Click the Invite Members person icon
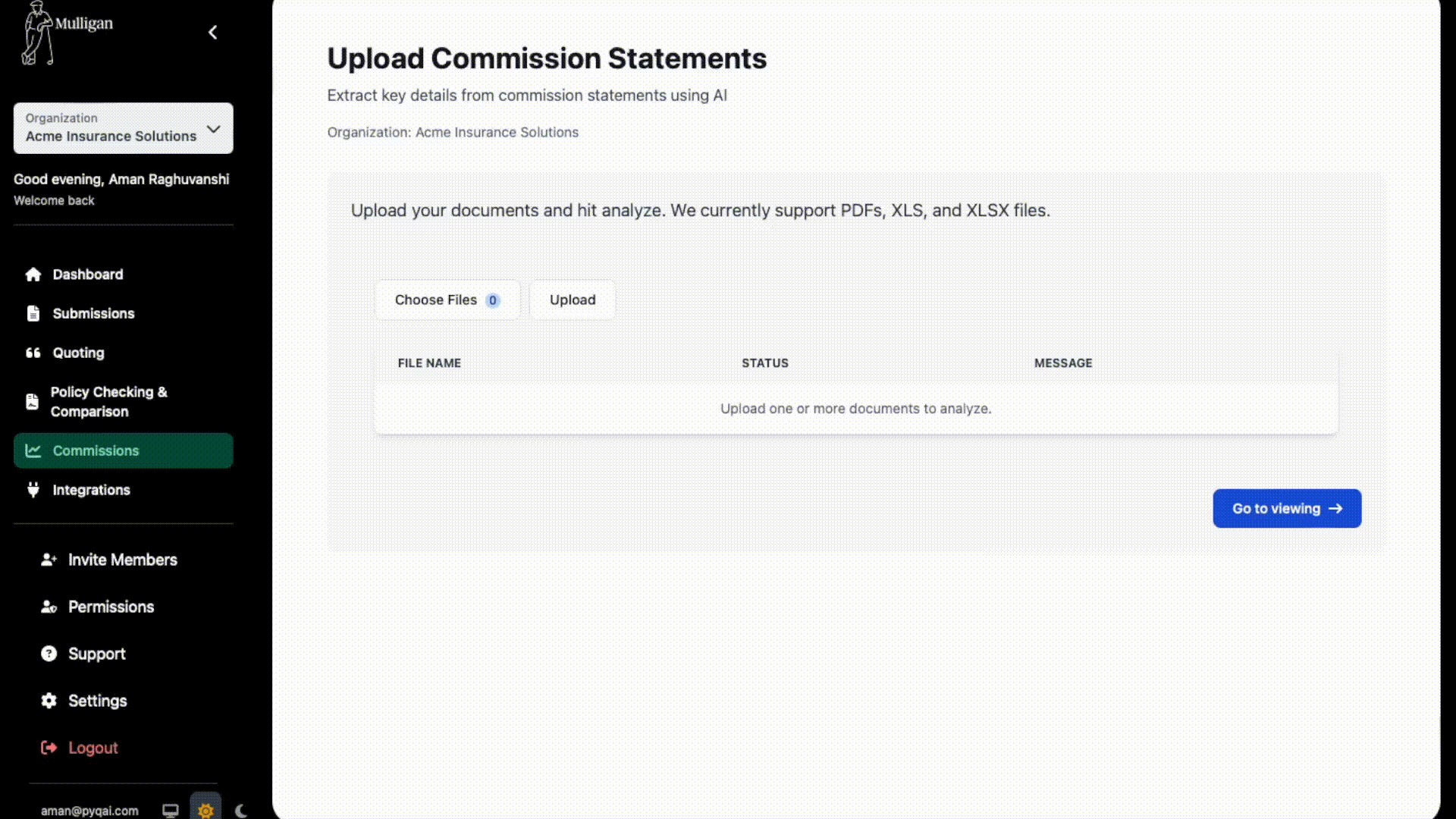The height and width of the screenshot is (819, 1456). point(49,560)
